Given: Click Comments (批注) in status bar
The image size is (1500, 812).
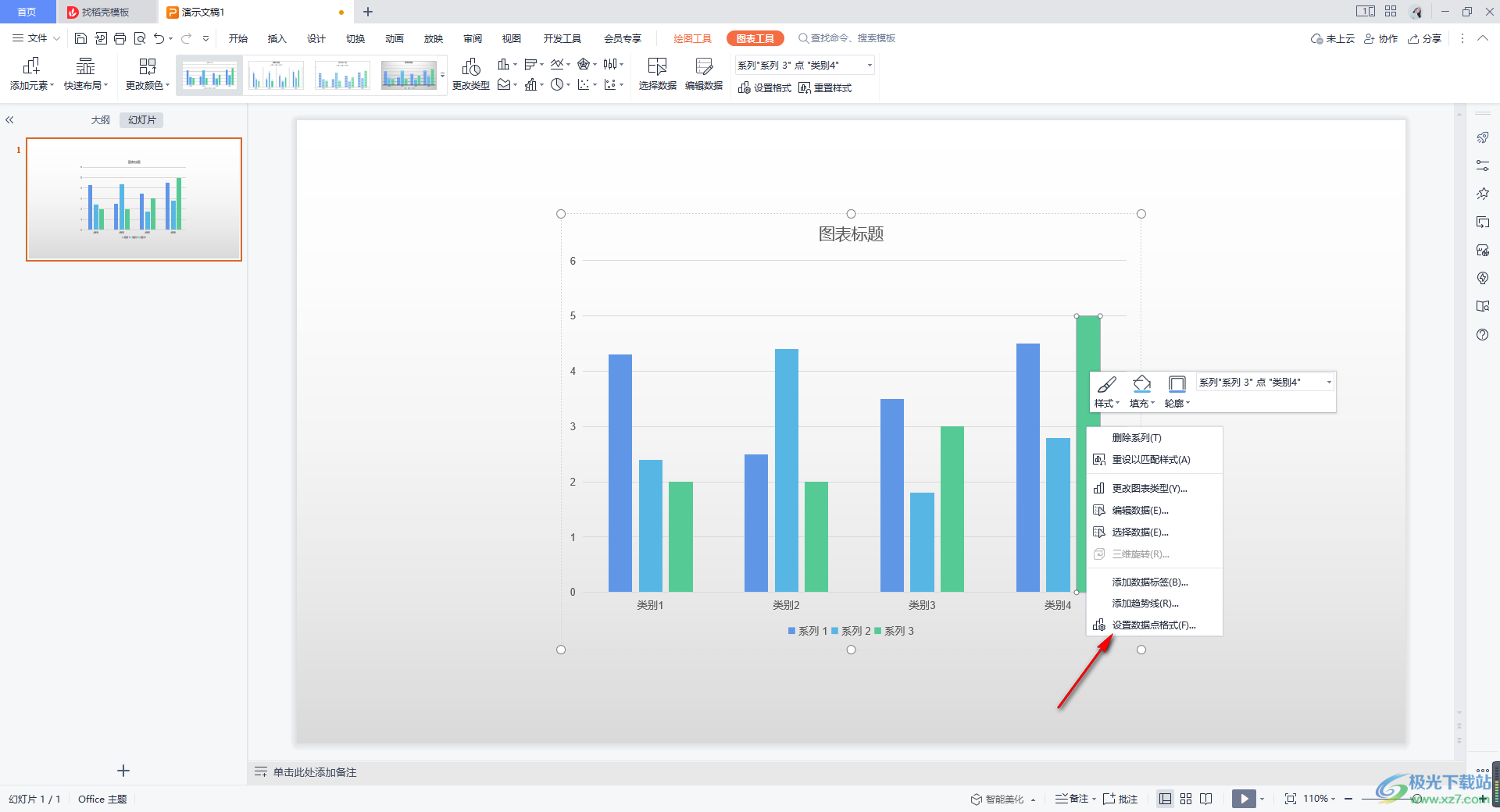Looking at the screenshot, I should point(1120,799).
